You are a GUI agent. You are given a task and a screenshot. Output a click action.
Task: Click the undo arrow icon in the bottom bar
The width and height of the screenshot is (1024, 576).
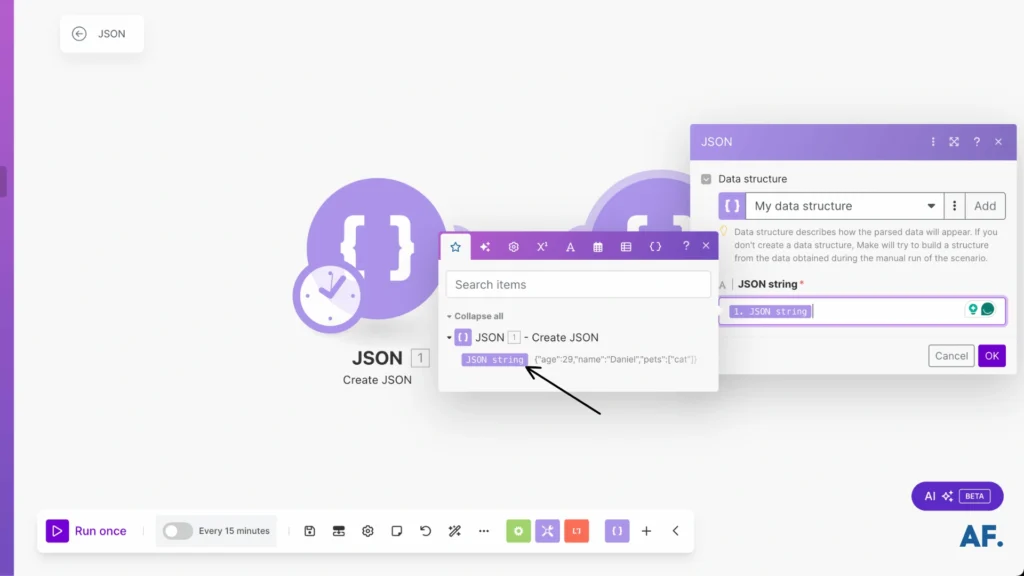[426, 531]
